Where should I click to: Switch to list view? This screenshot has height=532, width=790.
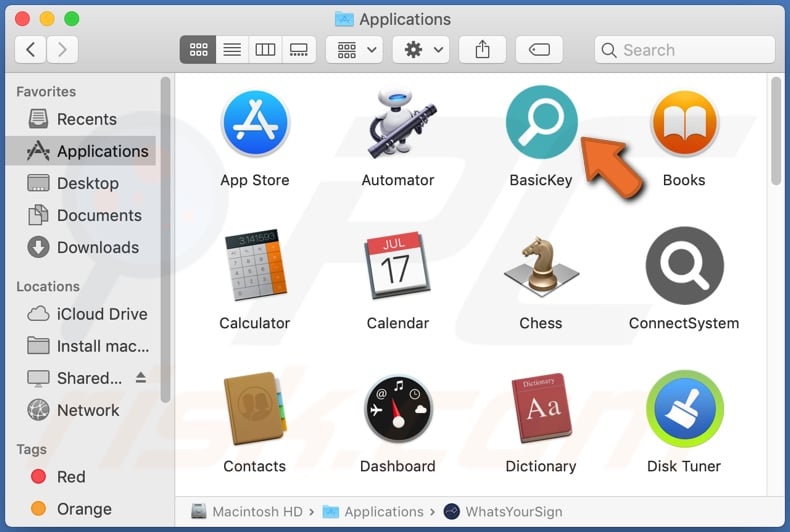point(232,49)
